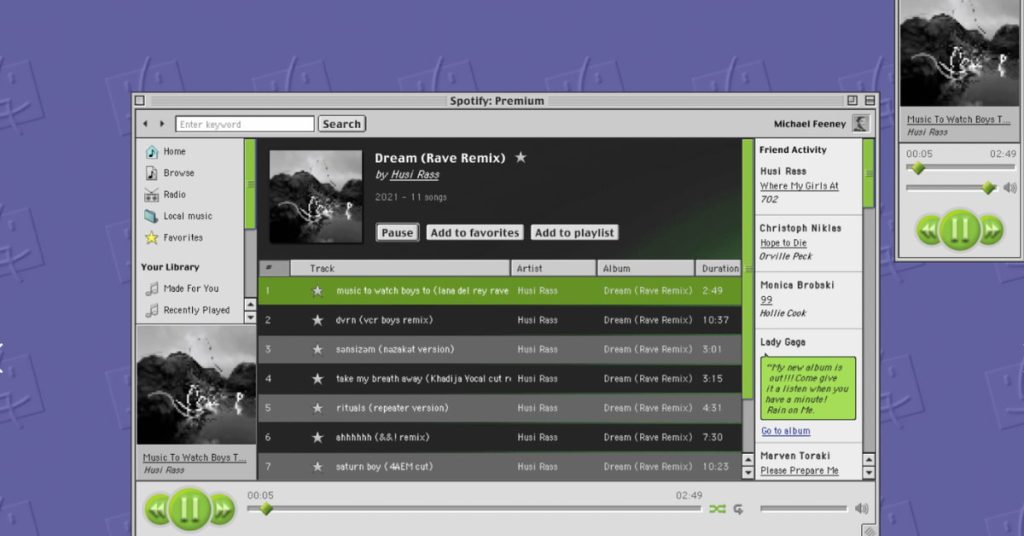Toggle shuffle in bottom player
Viewport: 1024px width, 536px height.
click(717, 509)
